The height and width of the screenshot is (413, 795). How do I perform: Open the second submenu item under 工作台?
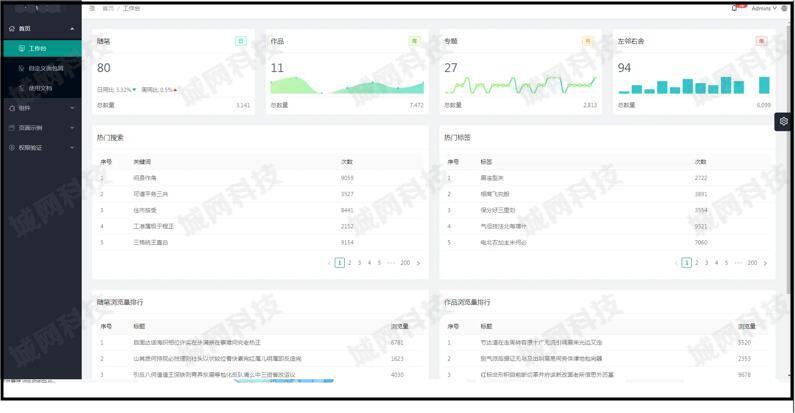point(42,68)
